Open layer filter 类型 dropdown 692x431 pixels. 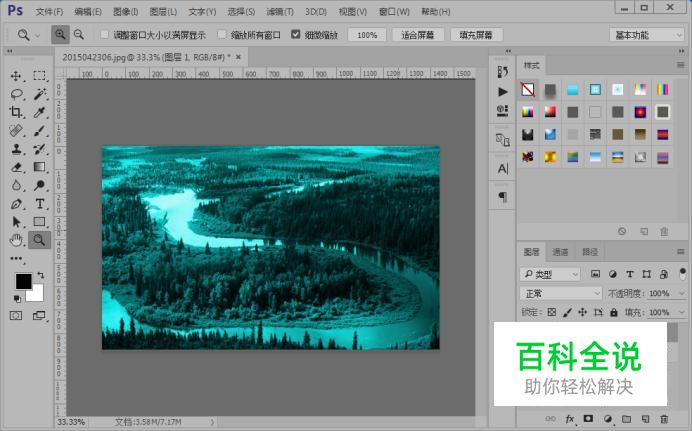tap(550, 274)
